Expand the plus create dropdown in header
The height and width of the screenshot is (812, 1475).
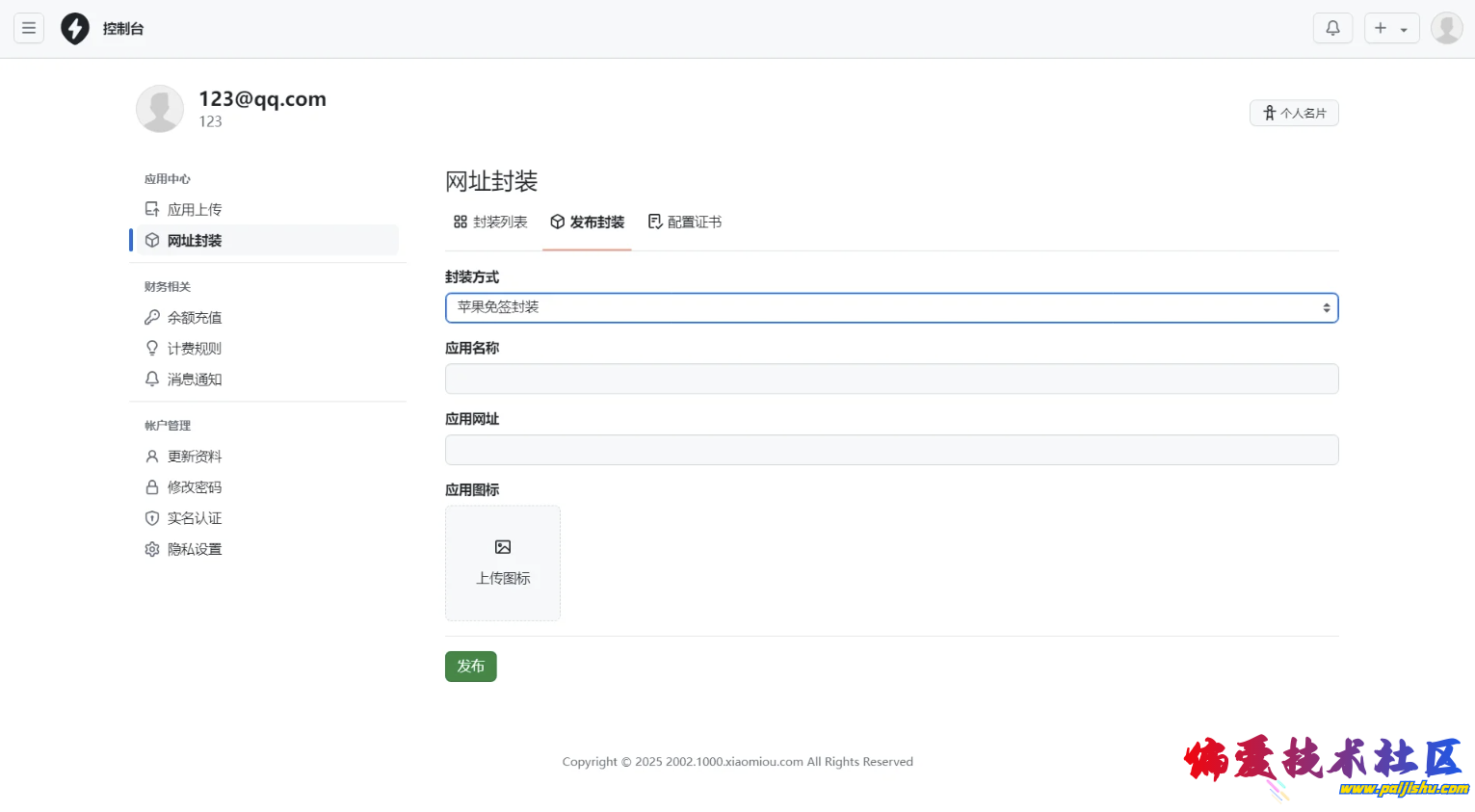tap(1391, 29)
